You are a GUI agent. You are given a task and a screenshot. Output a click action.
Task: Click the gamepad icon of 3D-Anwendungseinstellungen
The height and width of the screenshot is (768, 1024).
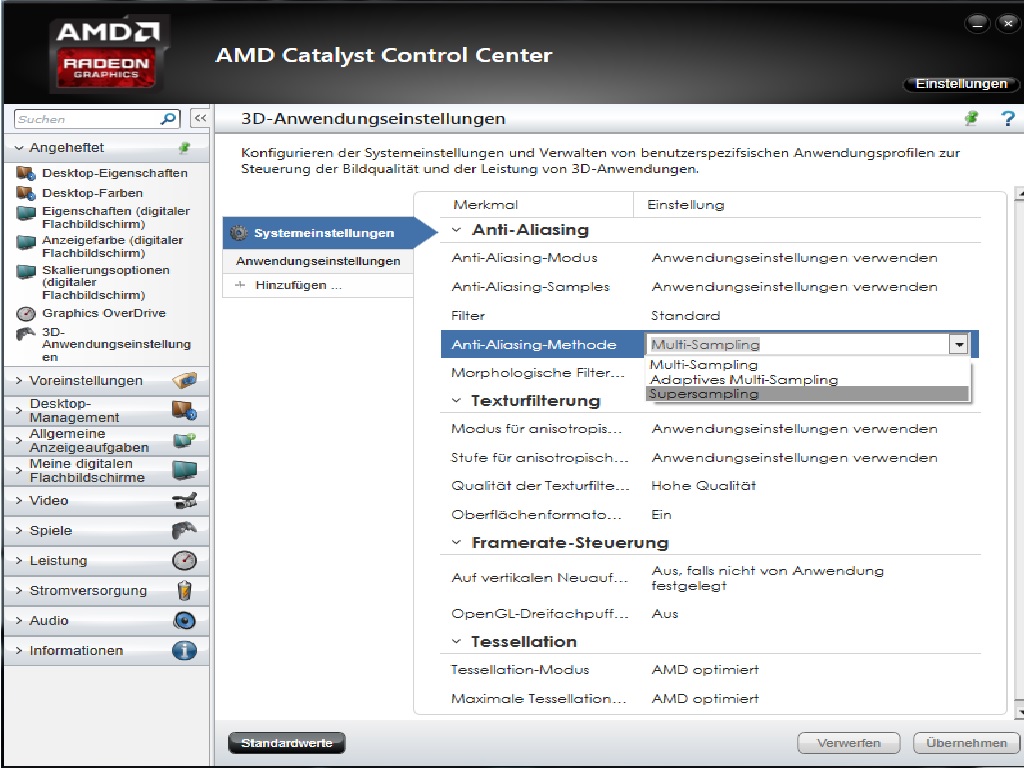[x=25, y=334]
